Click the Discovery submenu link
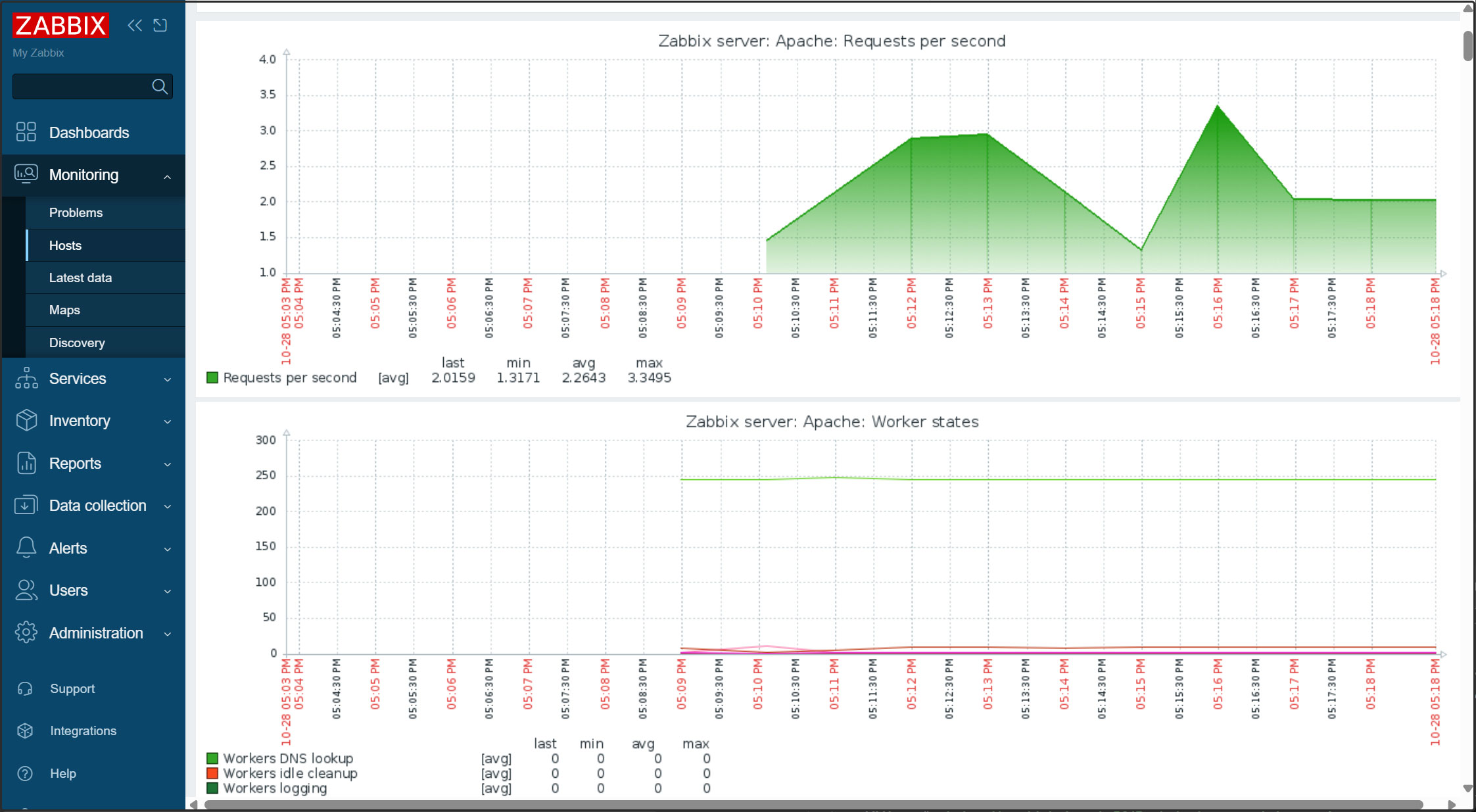1476x812 pixels. pyautogui.click(x=77, y=343)
